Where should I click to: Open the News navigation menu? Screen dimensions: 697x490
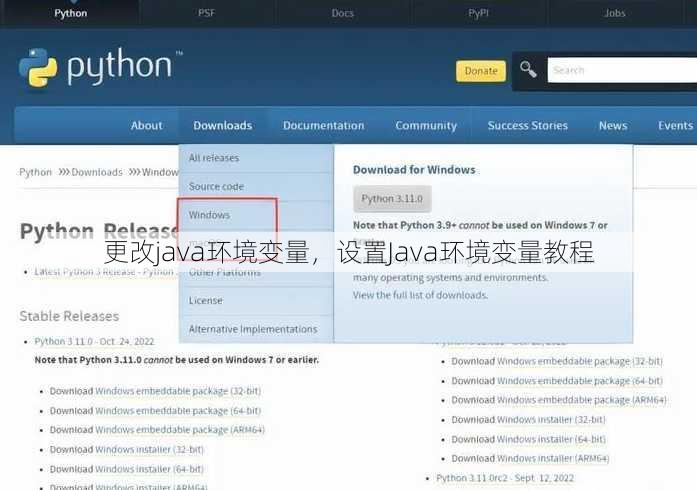coord(613,126)
